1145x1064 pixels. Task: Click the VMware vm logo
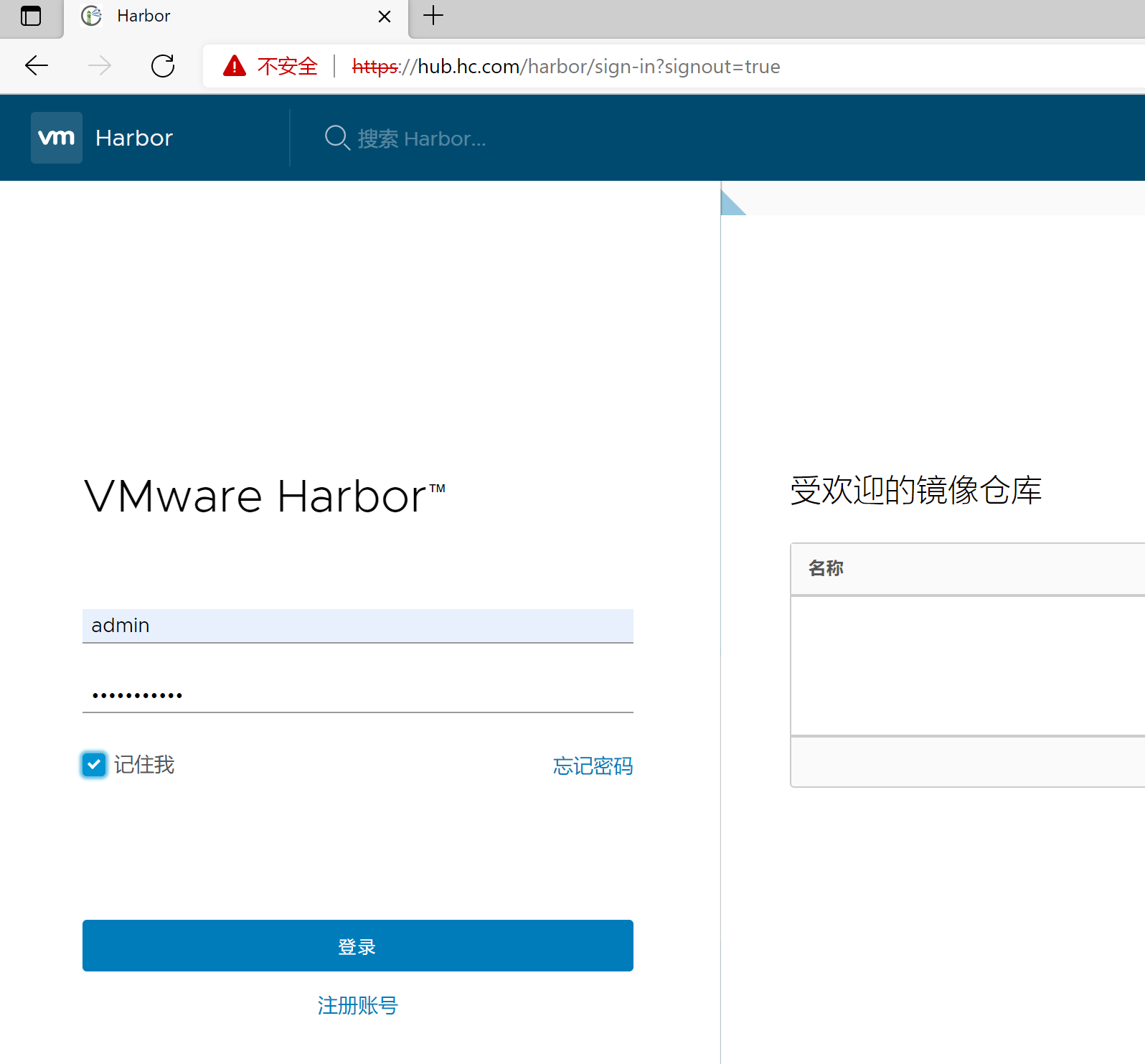[x=56, y=138]
